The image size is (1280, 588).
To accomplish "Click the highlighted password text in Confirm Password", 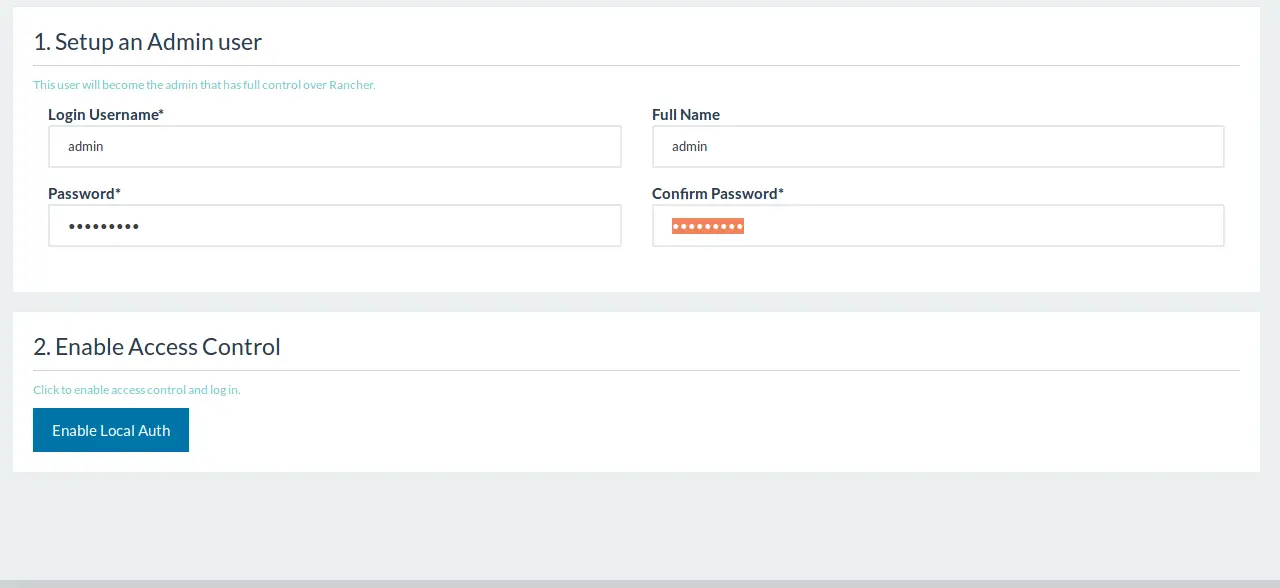I will [x=707, y=225].
